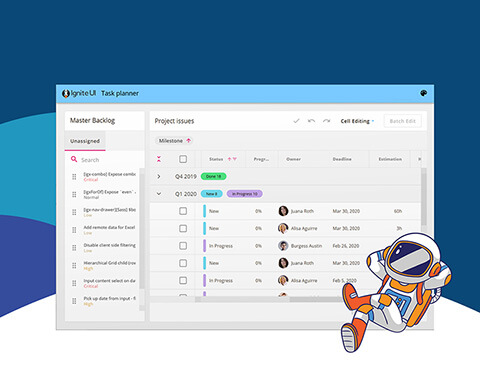Image resolution: width=480 pixels, height=366 pixels.
Task: Select the igx-combo Expose backlog item text
Action: click(x=109, y=174)
